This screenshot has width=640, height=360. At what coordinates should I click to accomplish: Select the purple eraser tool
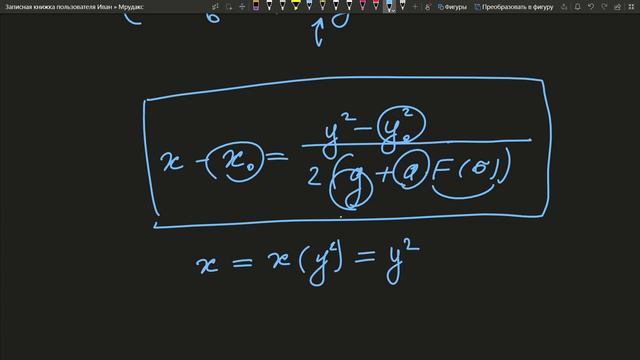256,6
